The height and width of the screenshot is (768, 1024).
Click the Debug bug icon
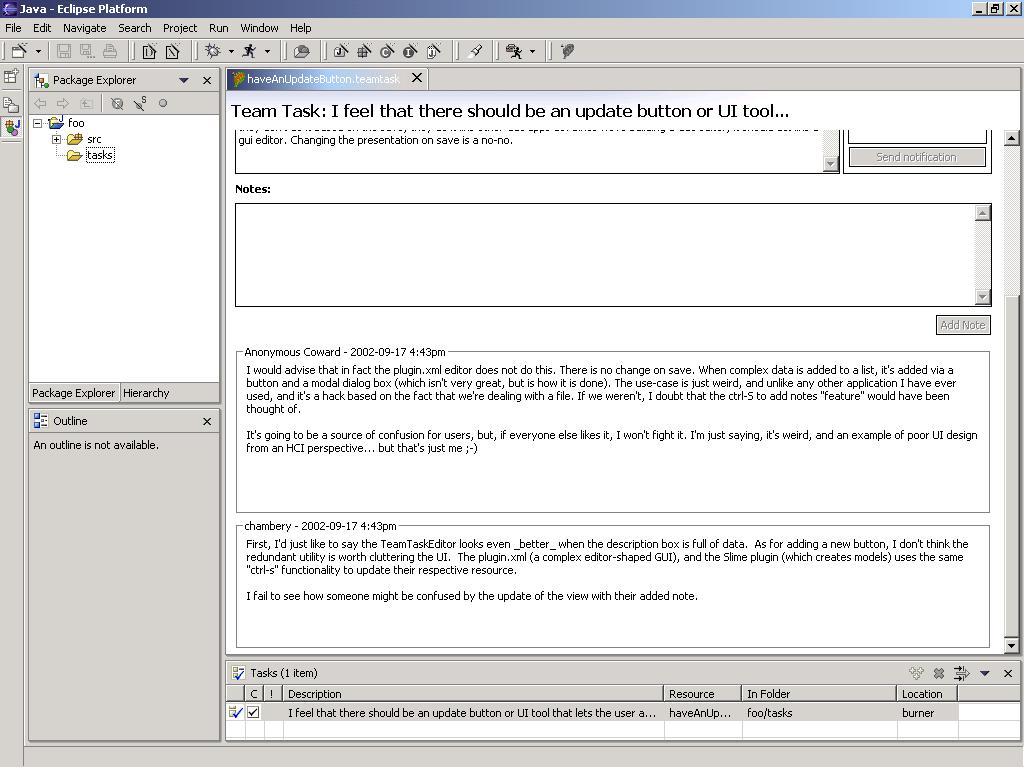point(212,51)
